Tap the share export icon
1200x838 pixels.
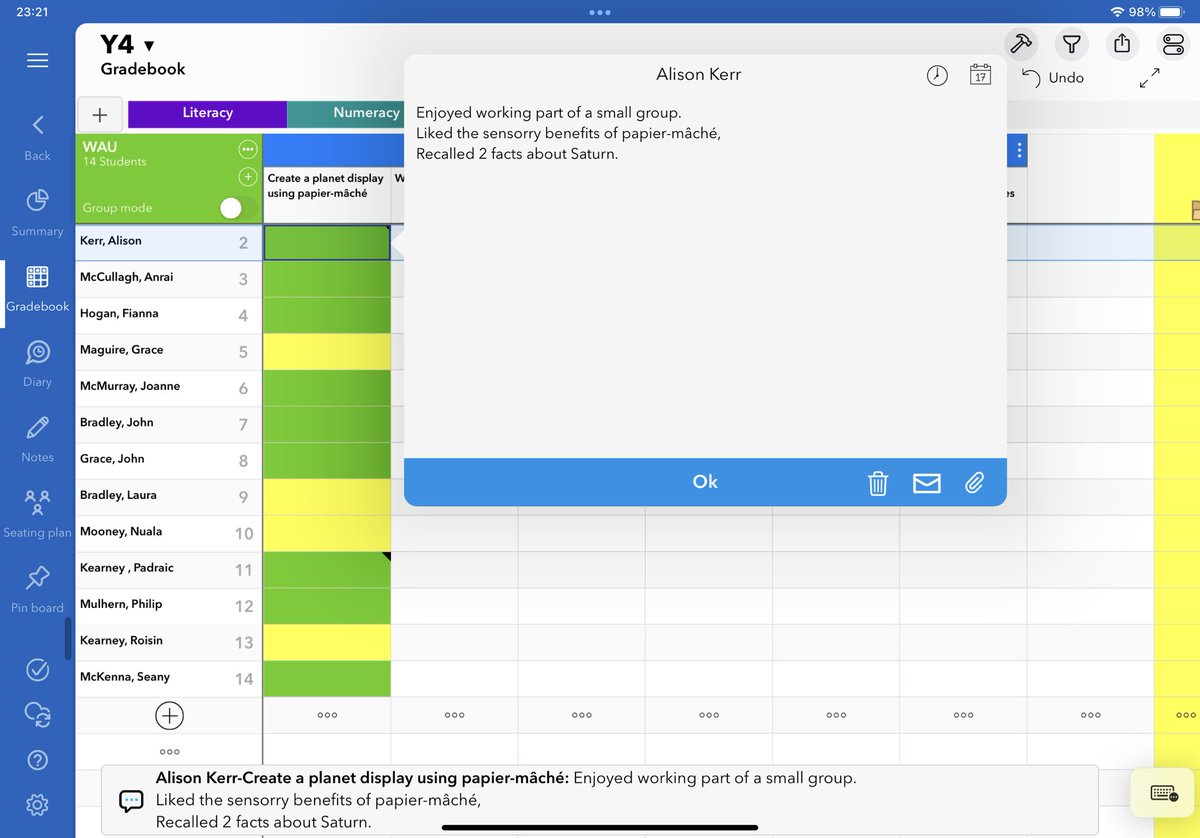point(1122,44)
